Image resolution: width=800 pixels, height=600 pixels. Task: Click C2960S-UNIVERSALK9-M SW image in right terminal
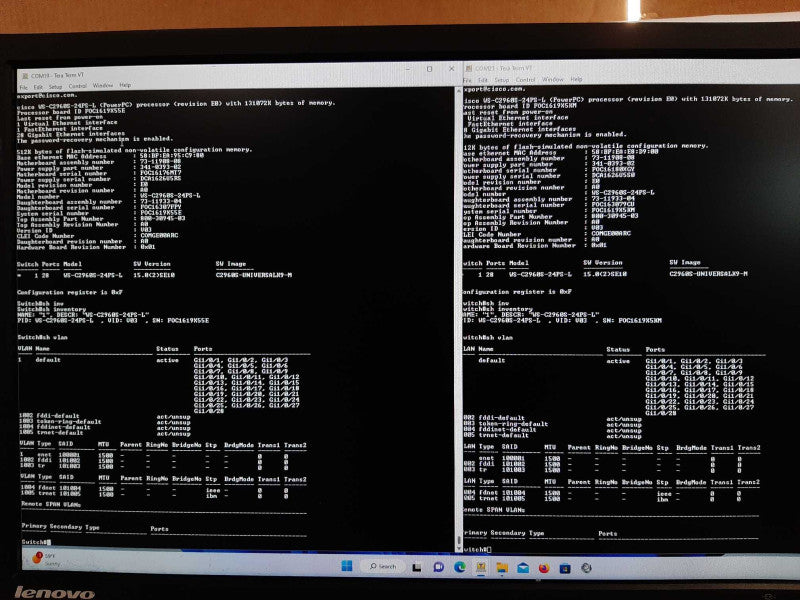pyautogui.click(x=709, y=274)
